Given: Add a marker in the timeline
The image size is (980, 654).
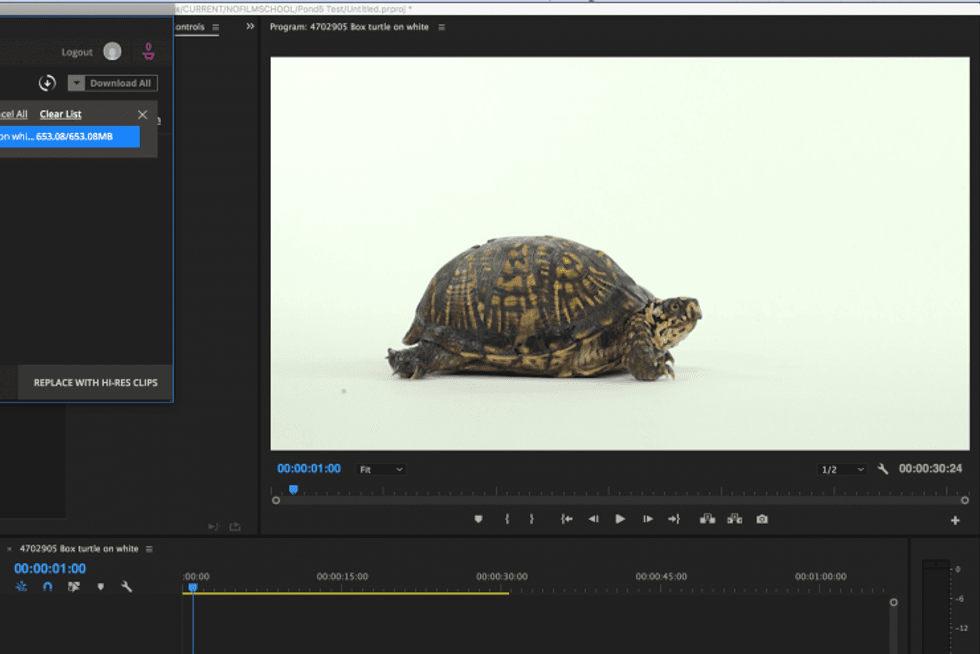Looking at the screenshot, I should pos(101,586).
